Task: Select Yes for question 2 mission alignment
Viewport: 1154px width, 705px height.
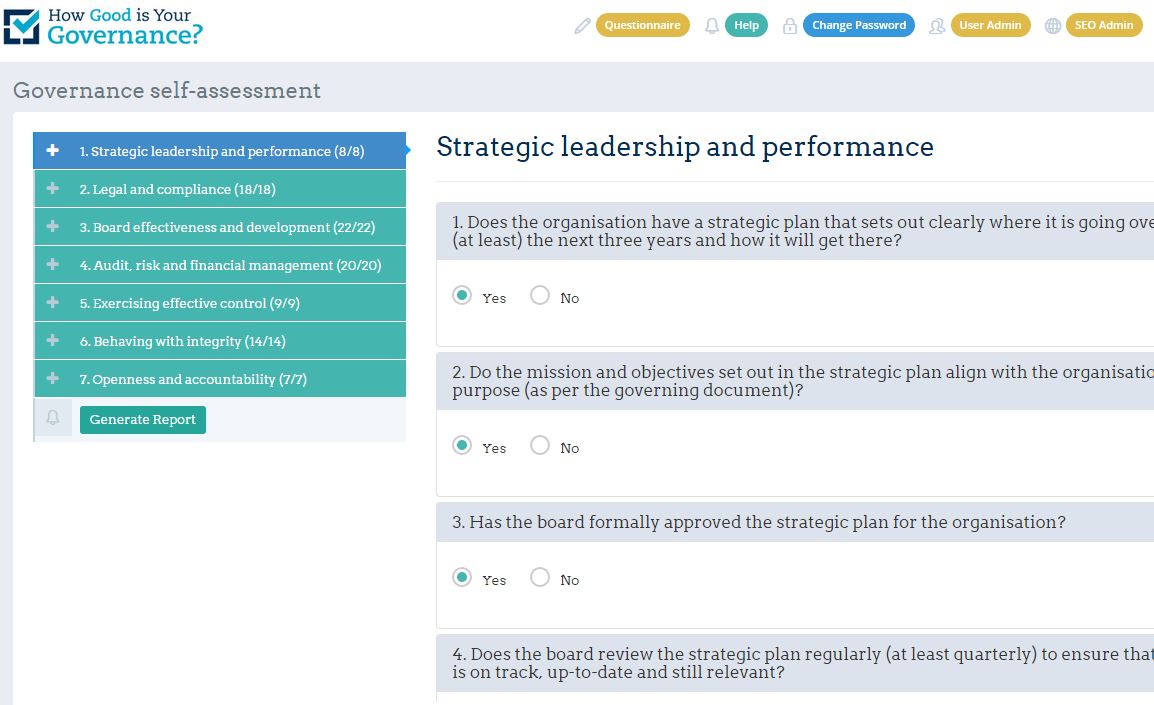Action: point(462,445)
